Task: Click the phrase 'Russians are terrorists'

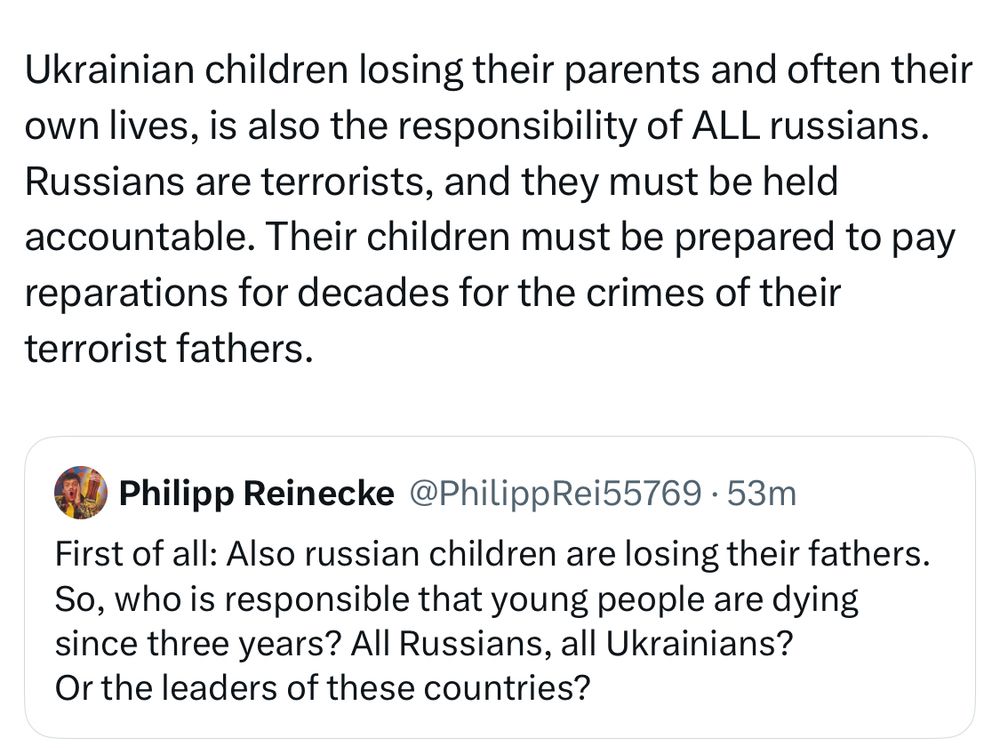Action: tap(224, 181)
